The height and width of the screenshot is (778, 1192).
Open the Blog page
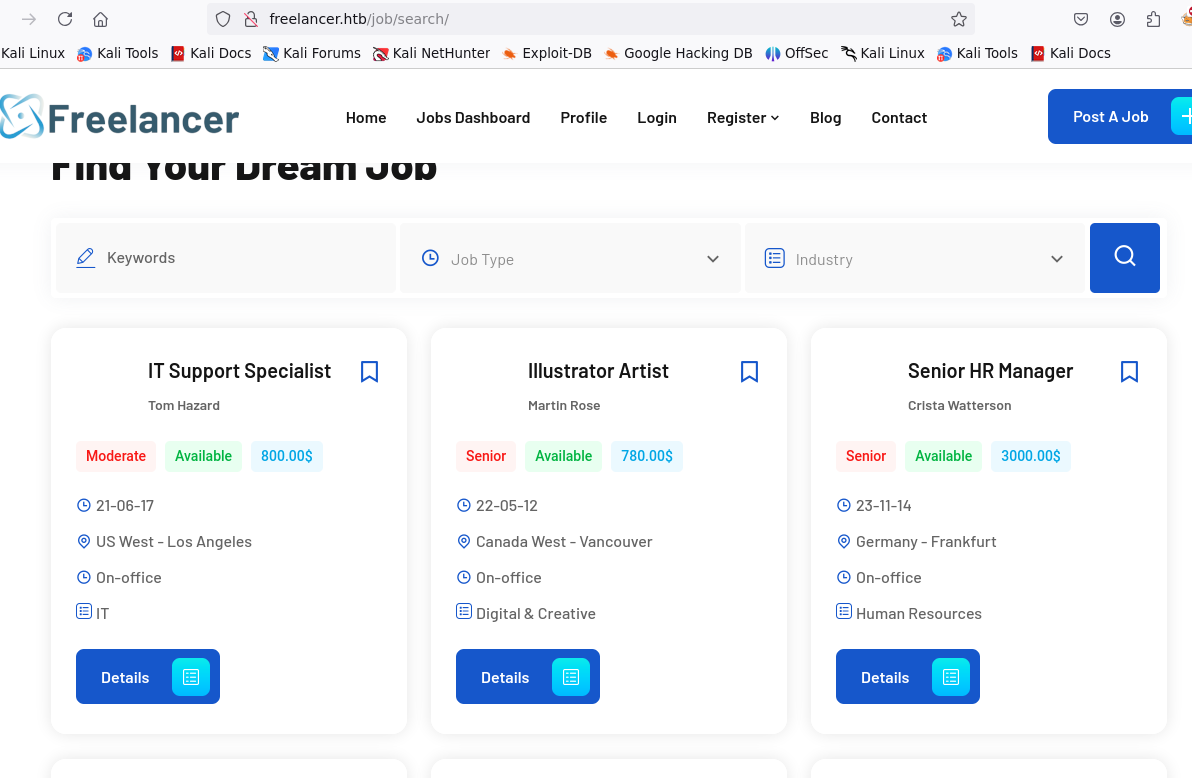pos(826,118)
